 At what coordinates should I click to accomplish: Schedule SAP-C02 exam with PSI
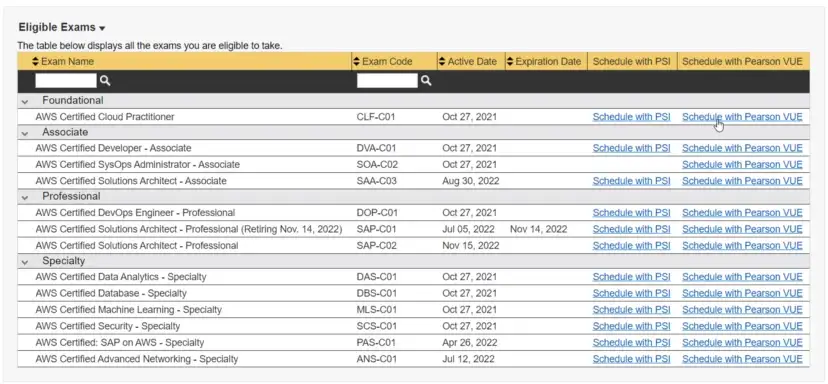pos(631,246)
